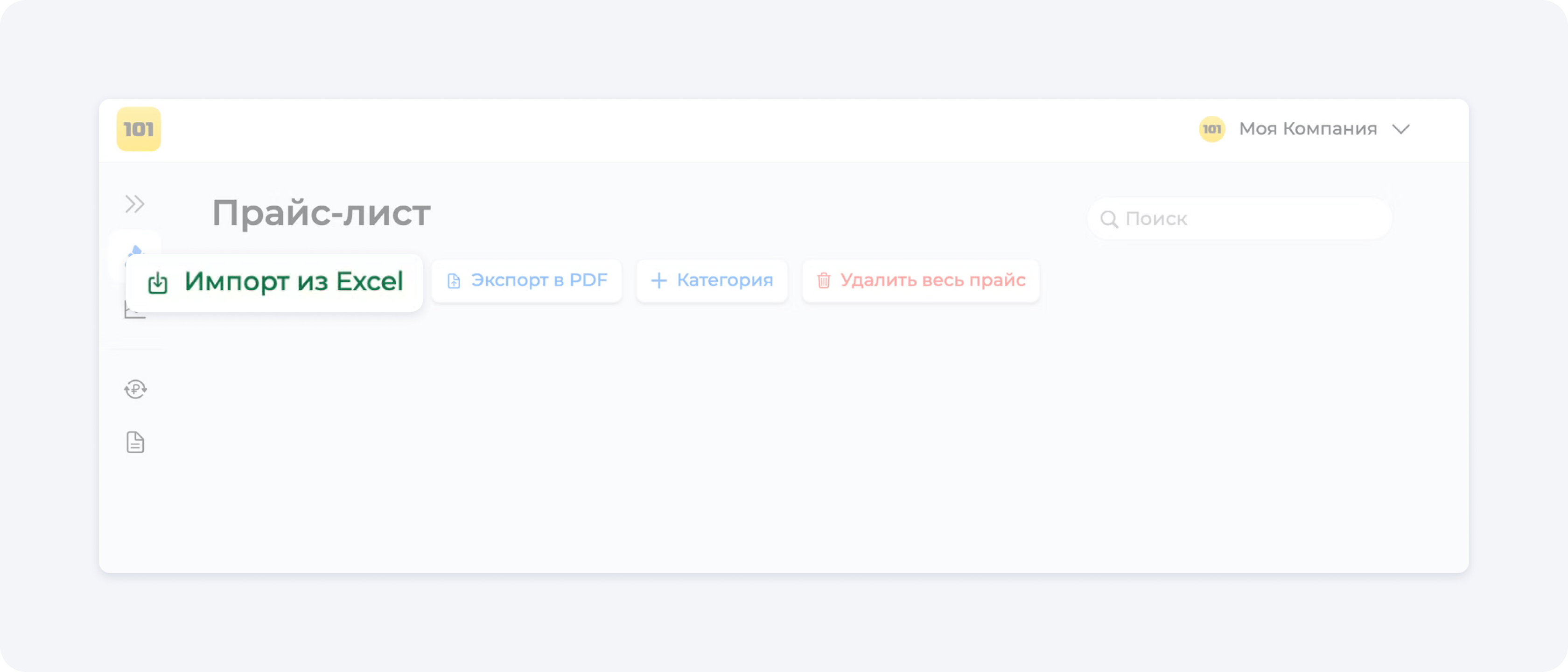
Task: Open the ruble exchange sidebar icon
Action: tap(135, 389)
